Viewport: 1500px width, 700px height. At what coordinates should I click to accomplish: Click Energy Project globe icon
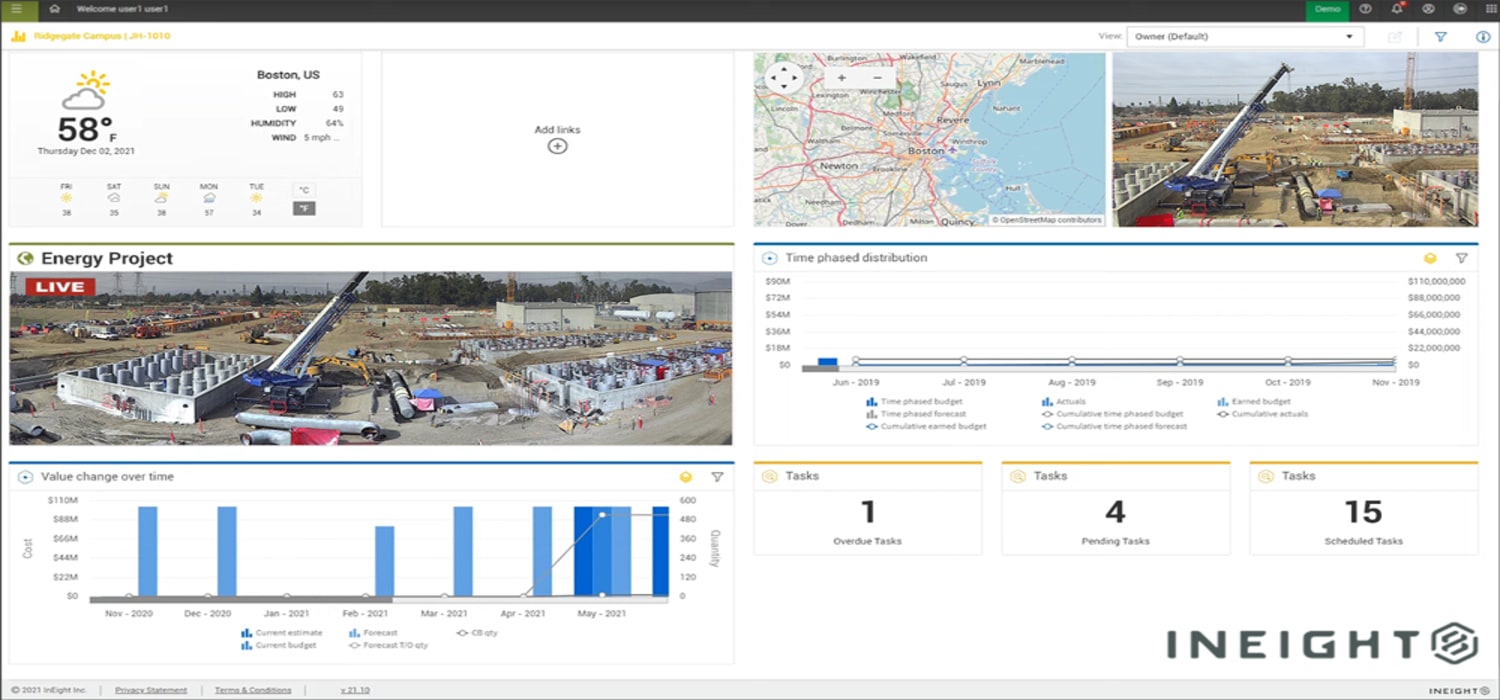(26, 258)
